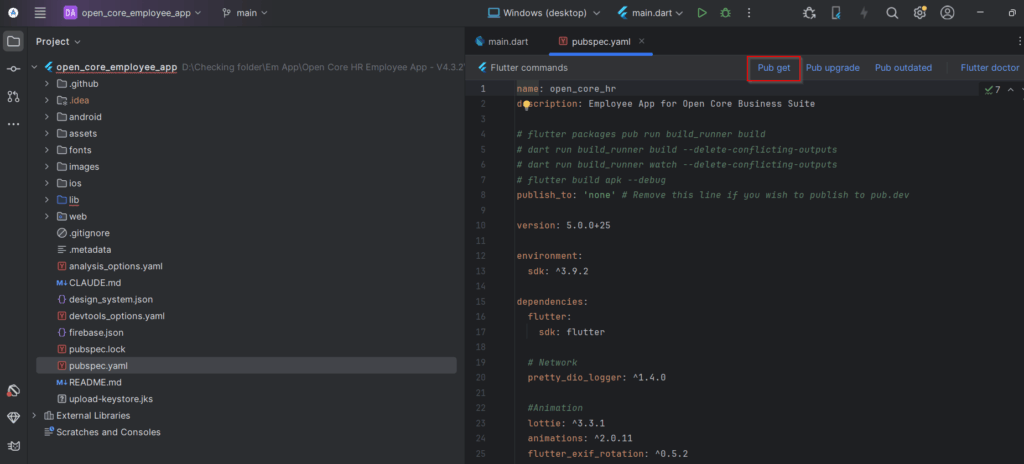Screen dimensions: 1024x464
Task: Open IDE settings gear icon
Action: tap(919, 13)
